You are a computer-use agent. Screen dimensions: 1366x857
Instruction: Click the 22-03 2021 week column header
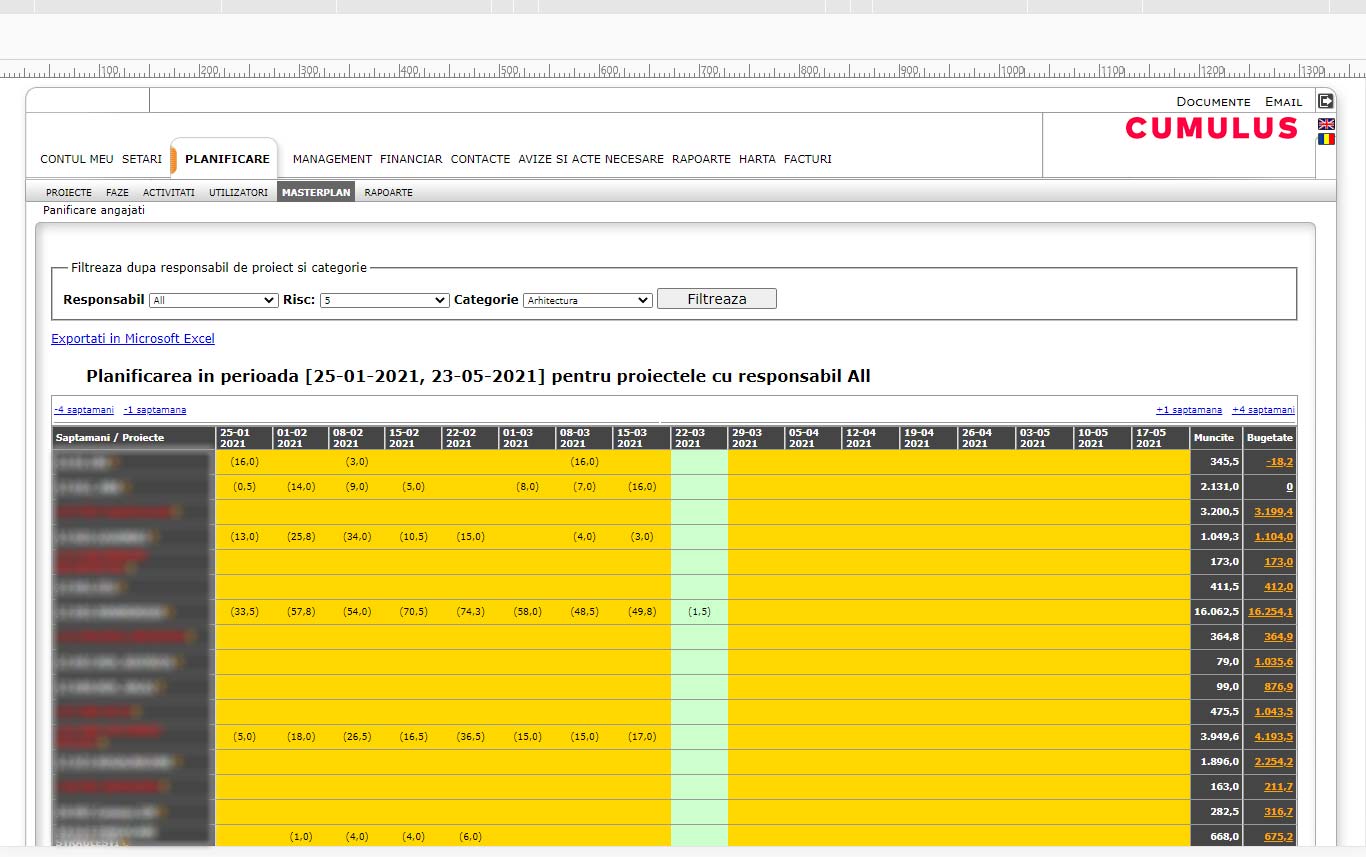[x=699, y=438]
